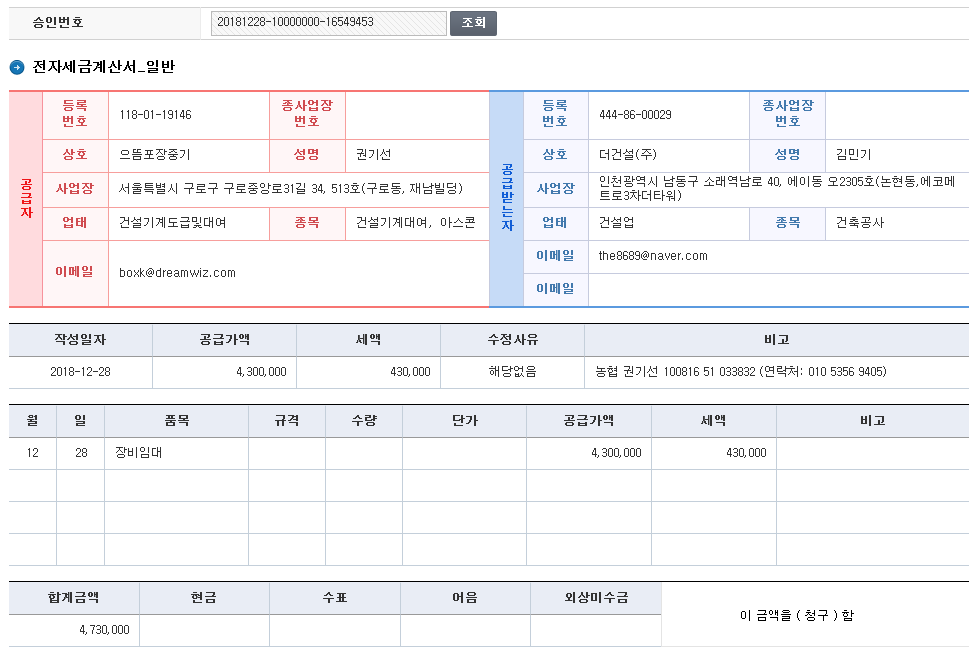The height and width of the screenshot is (658, 974).
Task: Click recipient email the8689@naver.com
Action: coord(653,256)
